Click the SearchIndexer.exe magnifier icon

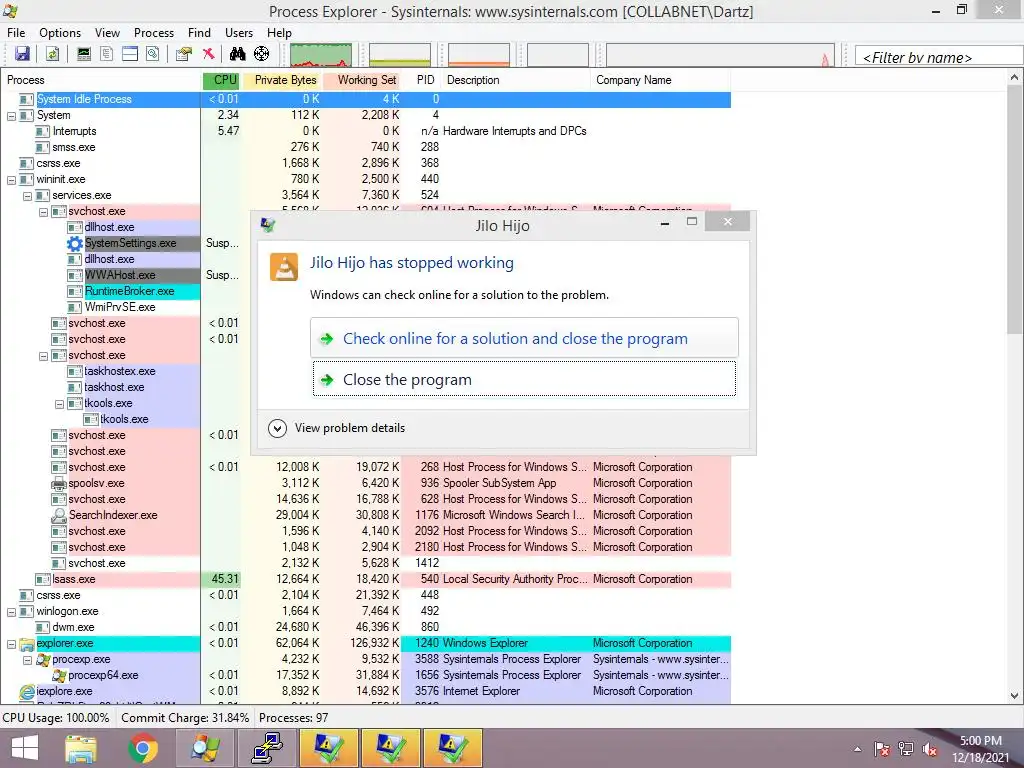coord(59,515)
